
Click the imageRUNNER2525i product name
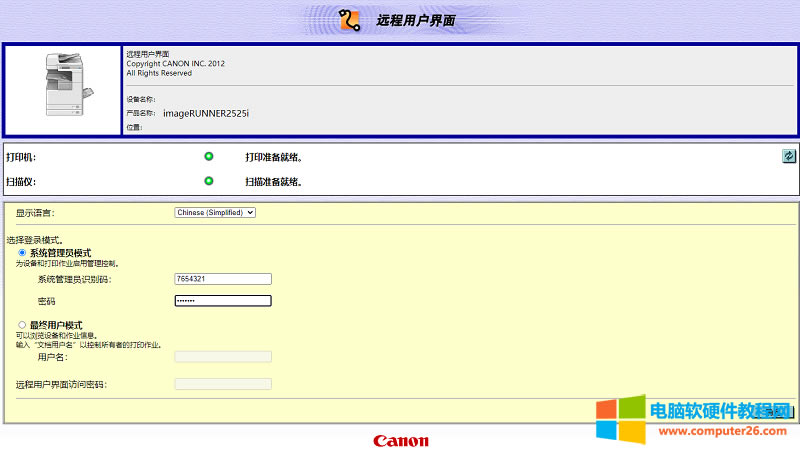point(206,113)
